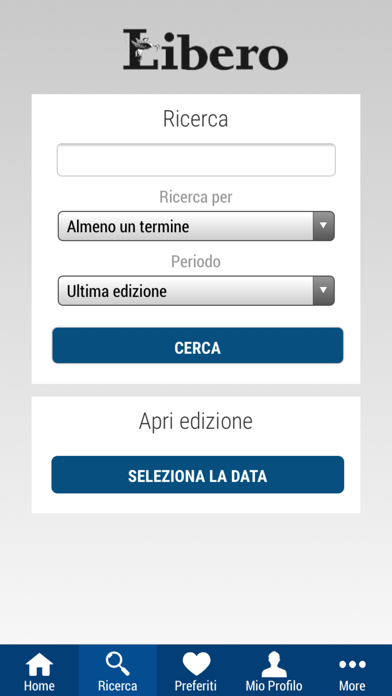Viewport: 392px width, 696px height.
Task: Switch to the Preferiti tab label
Action: (196, 685)
